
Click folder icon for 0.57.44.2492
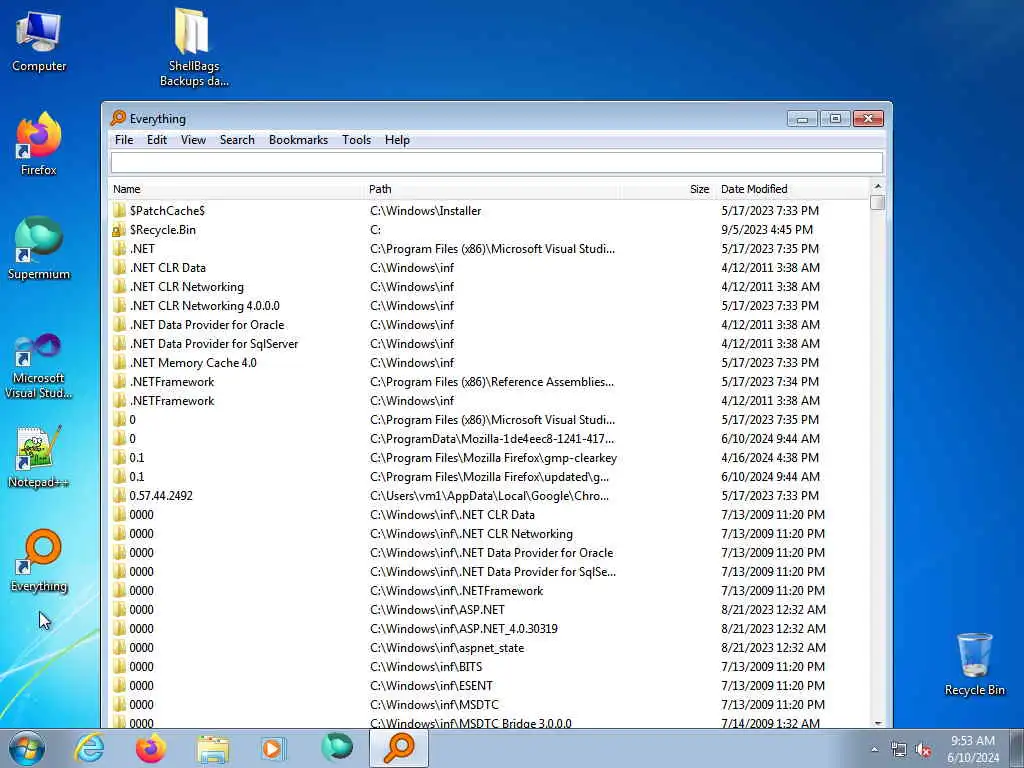click(x=119, y=496)
